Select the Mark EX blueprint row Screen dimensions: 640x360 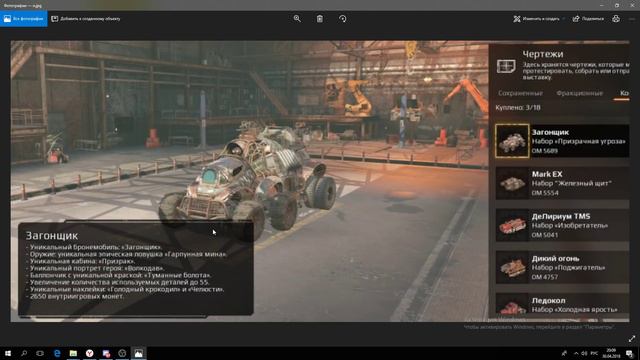point(562,183)
